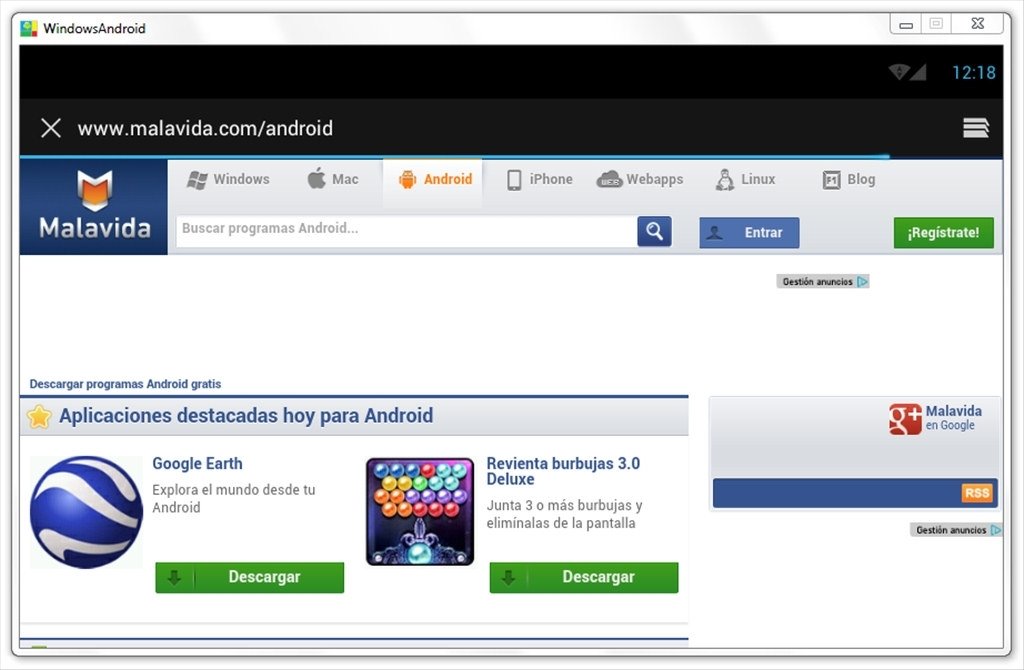Open the Mac tab

[332, 178]
